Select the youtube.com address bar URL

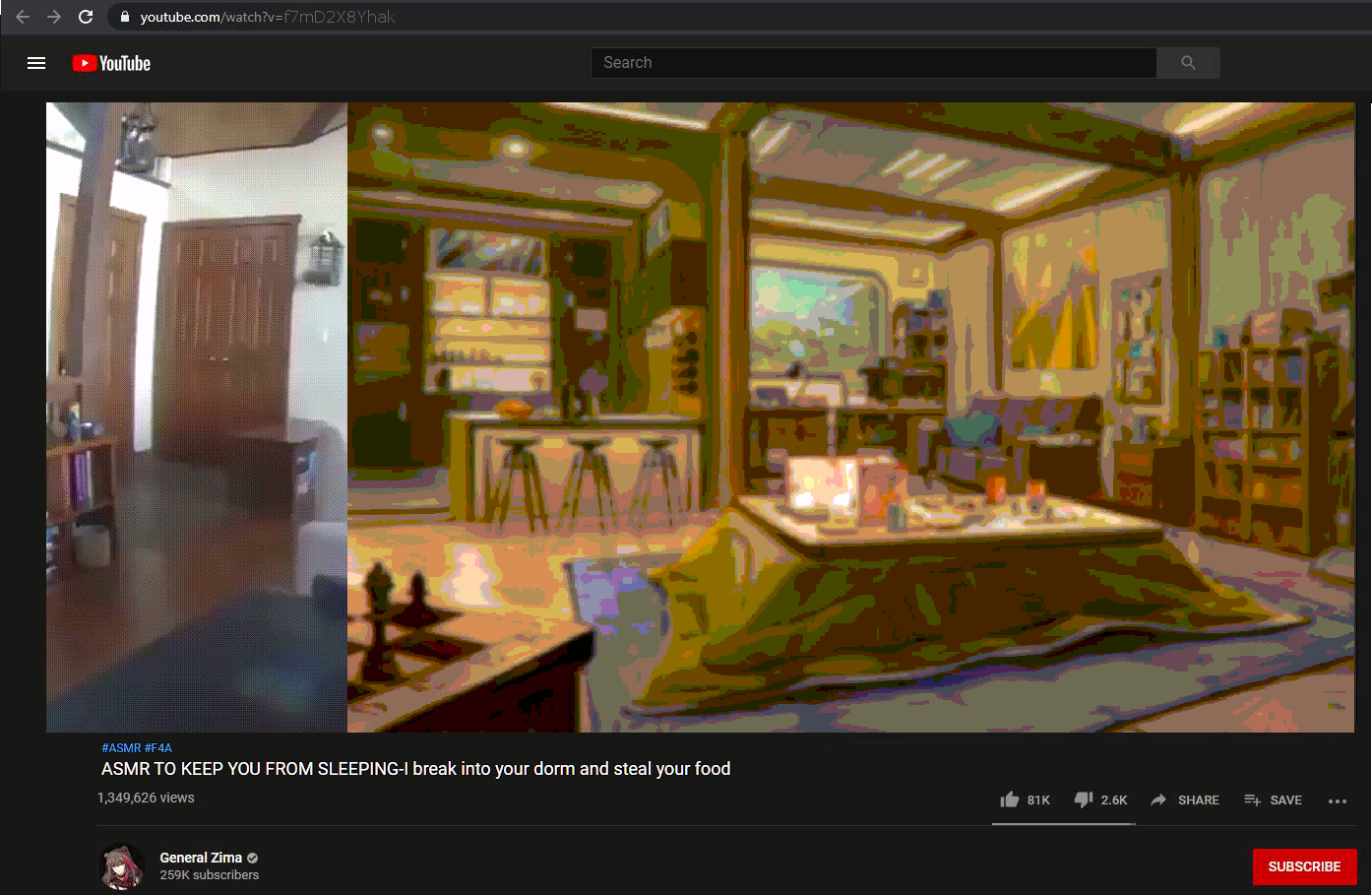[268, 17]
